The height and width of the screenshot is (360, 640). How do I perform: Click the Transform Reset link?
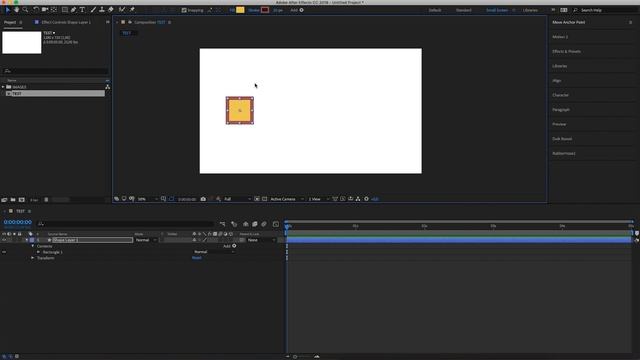[197, 258]
